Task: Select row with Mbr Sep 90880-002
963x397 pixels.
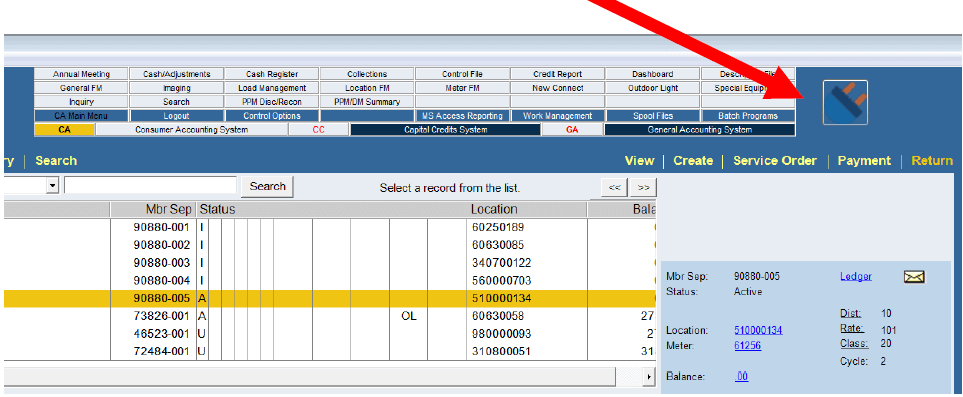Action: pos(330,245)
